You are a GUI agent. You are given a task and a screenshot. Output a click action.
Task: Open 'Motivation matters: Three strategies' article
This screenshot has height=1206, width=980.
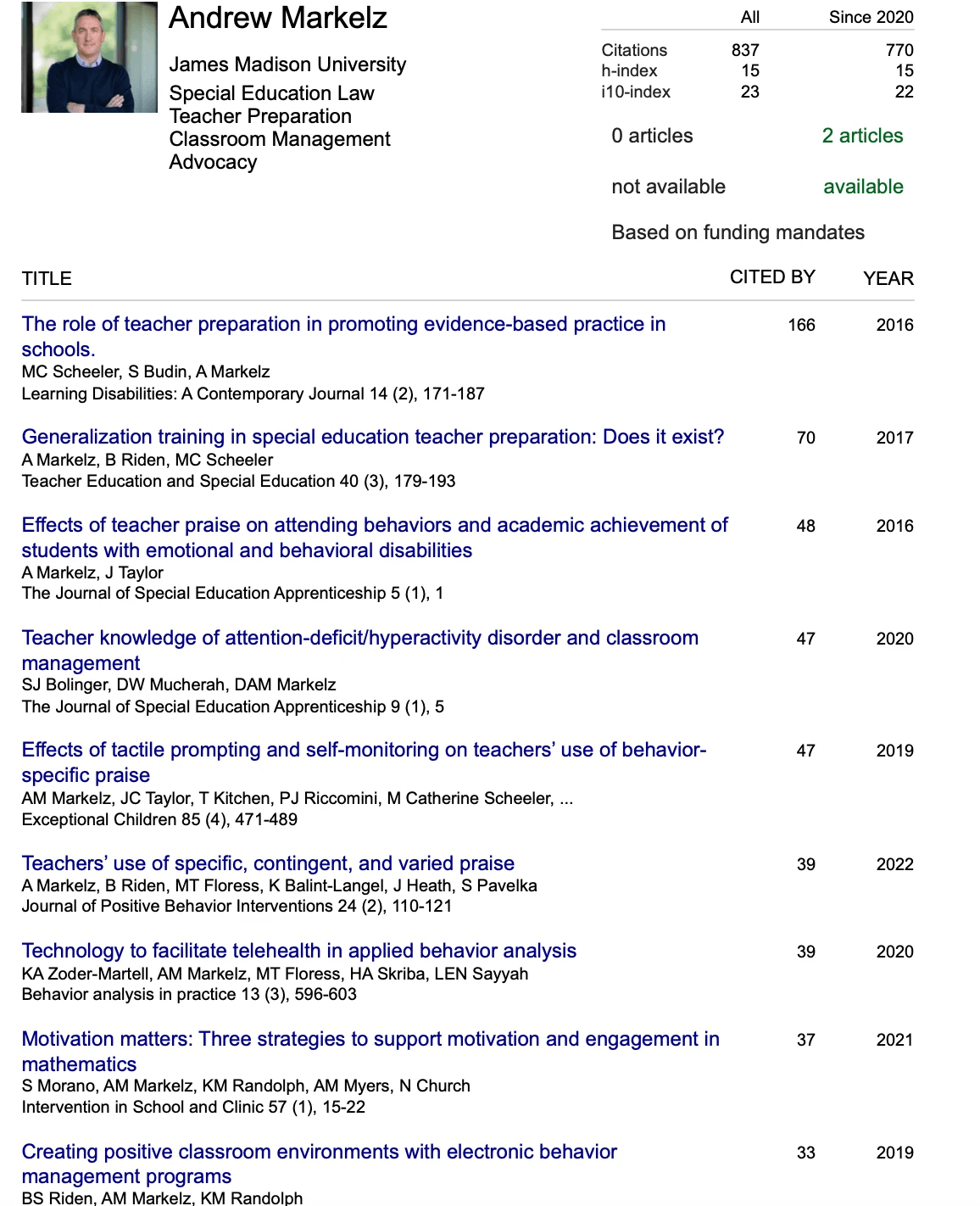click(x=370, y=1040)
